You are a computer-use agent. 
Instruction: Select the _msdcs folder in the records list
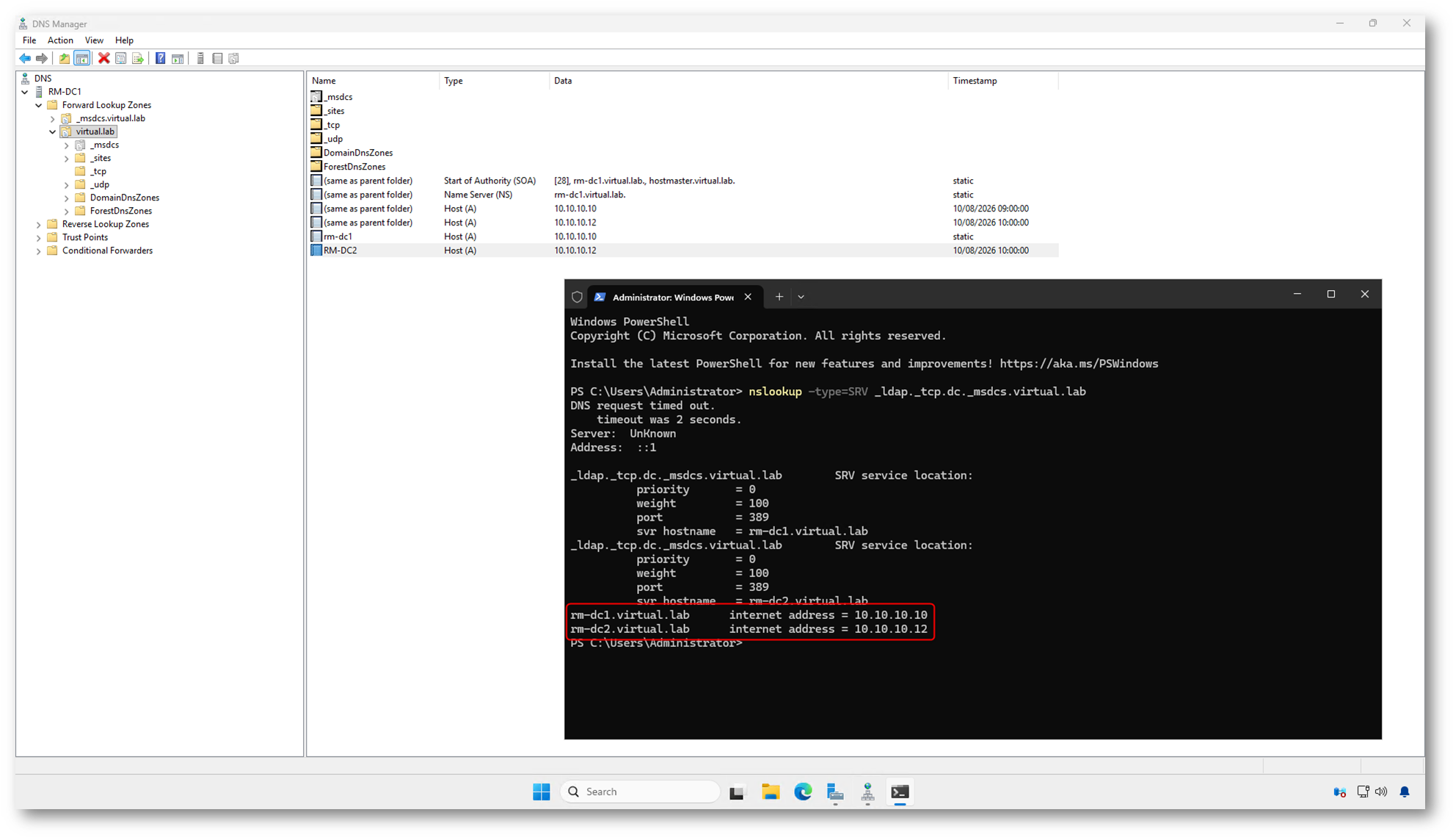[338, 97]
